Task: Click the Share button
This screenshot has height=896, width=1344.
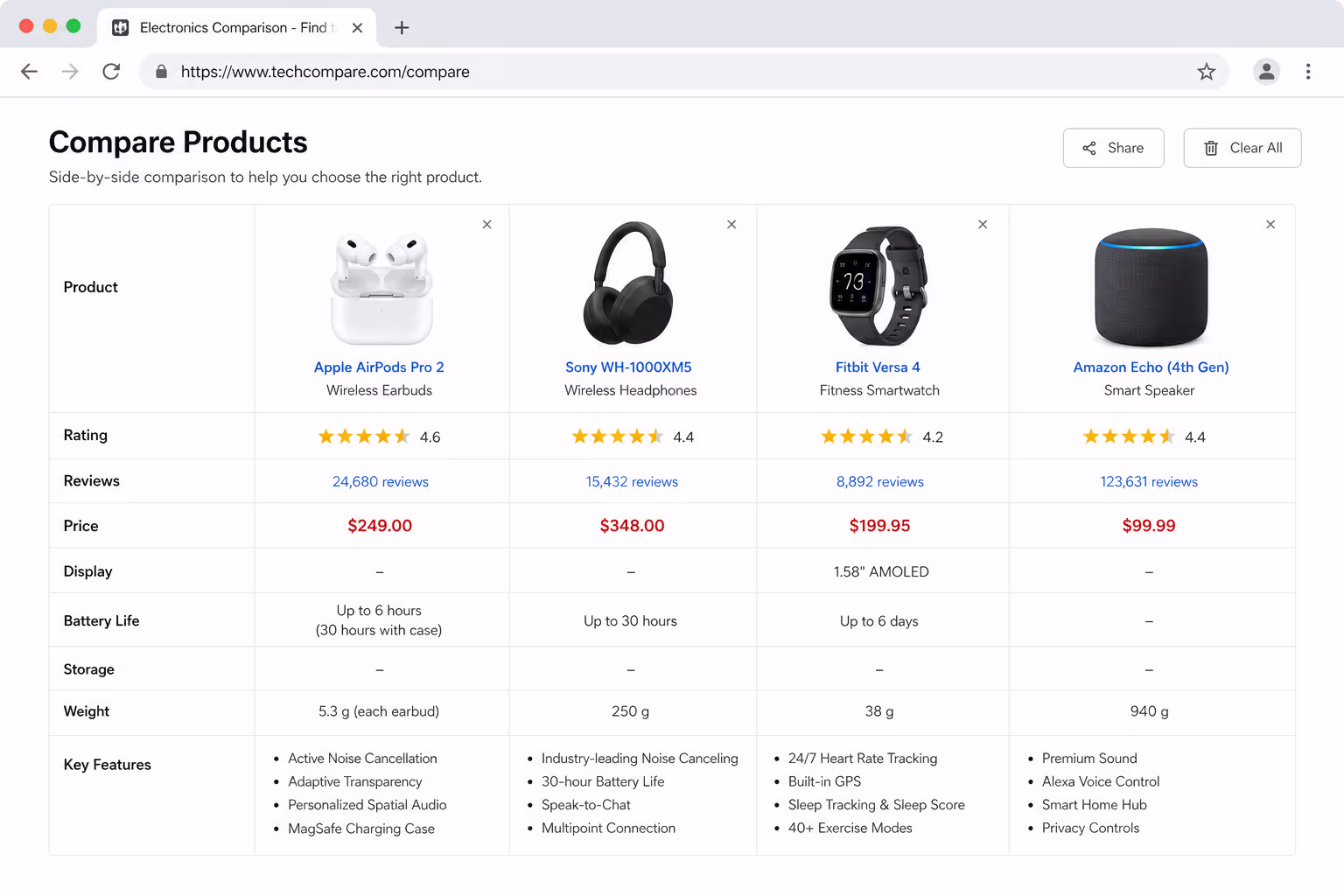Action: (1113, 148)
